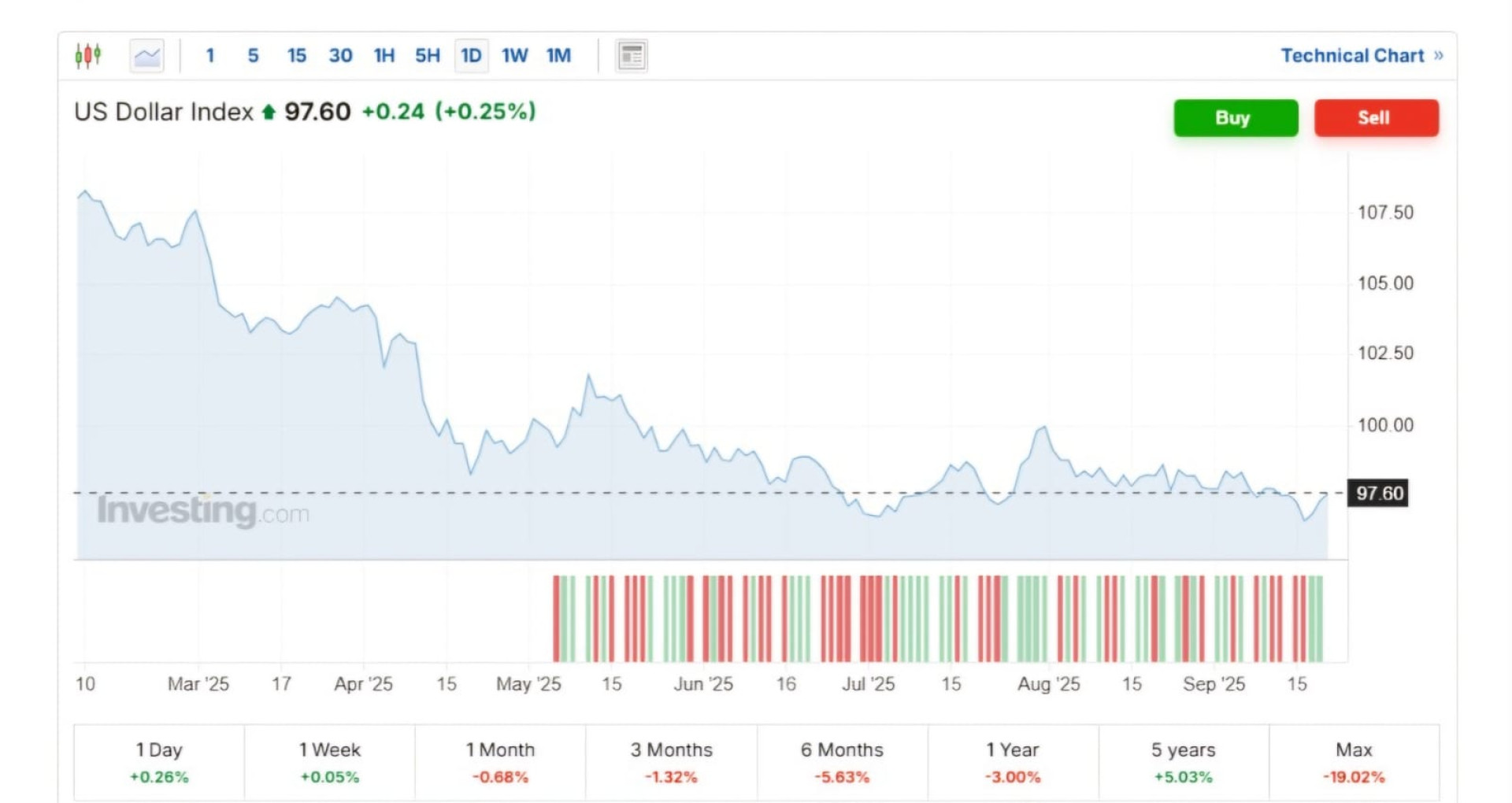Viewport: 1512px width, 803px height.
Task: Select the 1 minute interval
Action: pos(210,56)
